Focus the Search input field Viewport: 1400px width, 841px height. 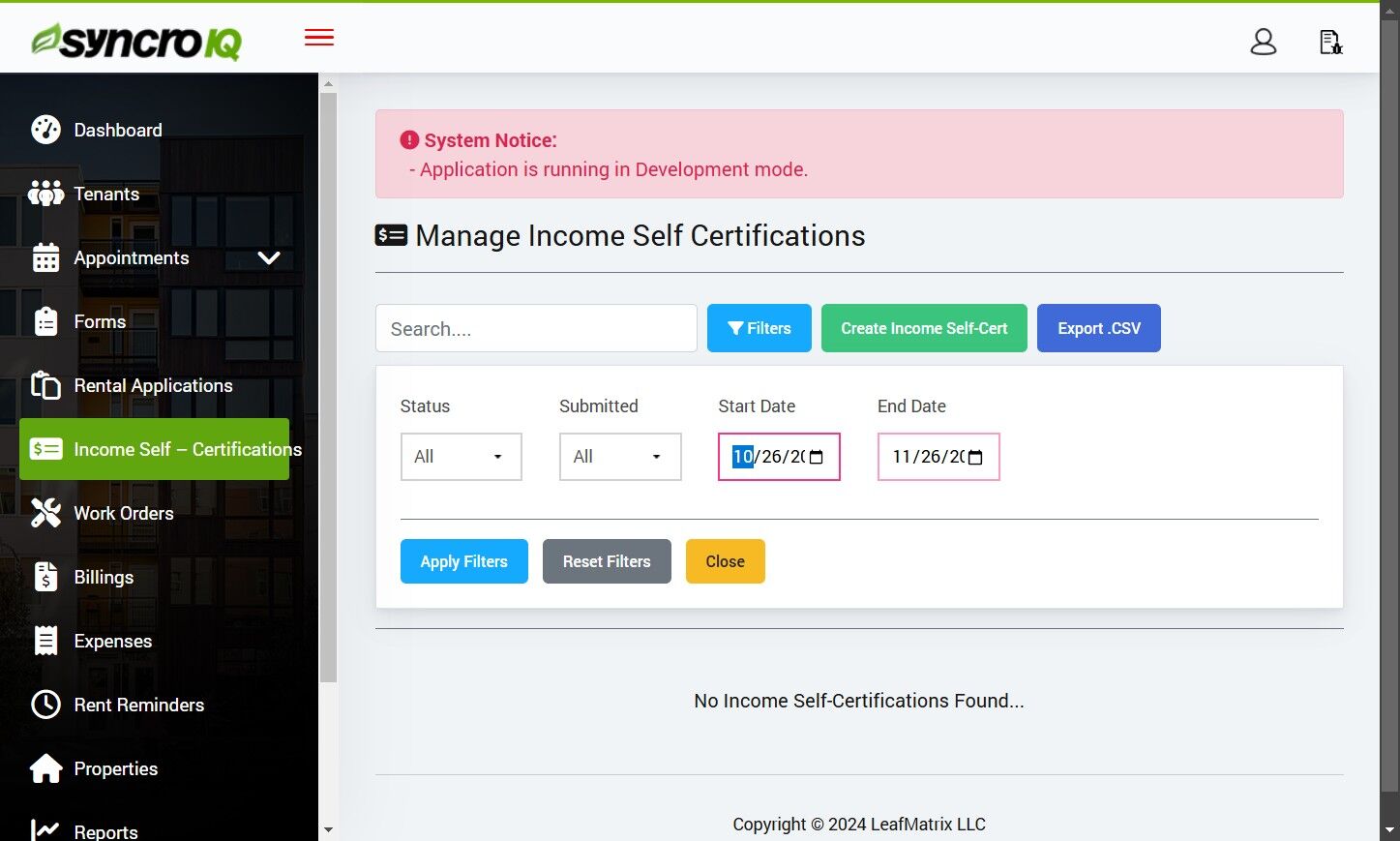(536, 328)
